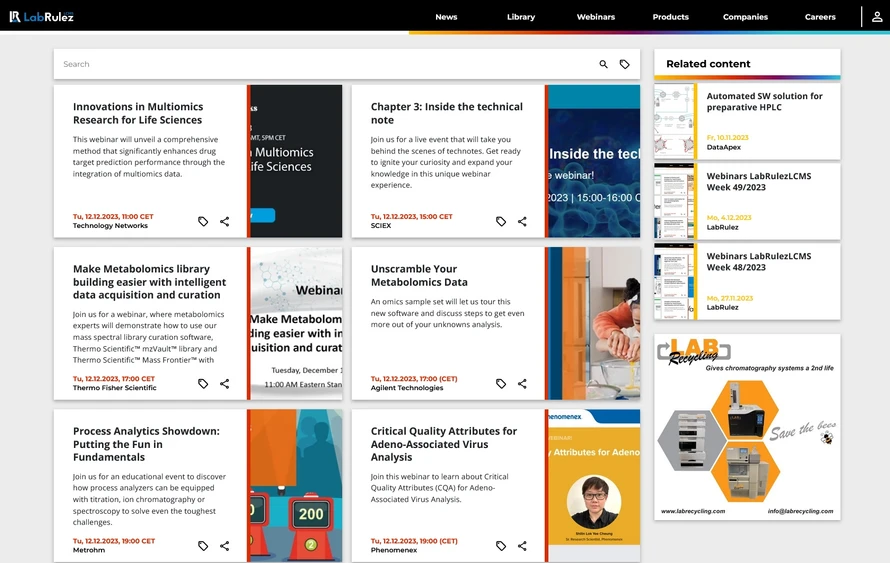
Task: Open Chapter 3: Inside the technical note title
Action: coord(447,113)
